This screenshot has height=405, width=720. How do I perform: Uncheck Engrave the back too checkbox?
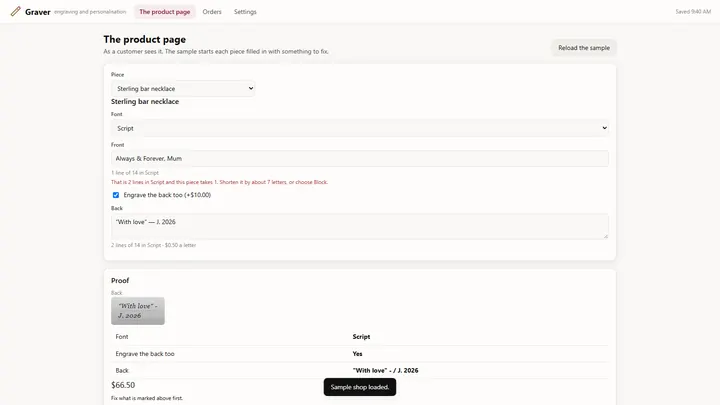(116, 195)
